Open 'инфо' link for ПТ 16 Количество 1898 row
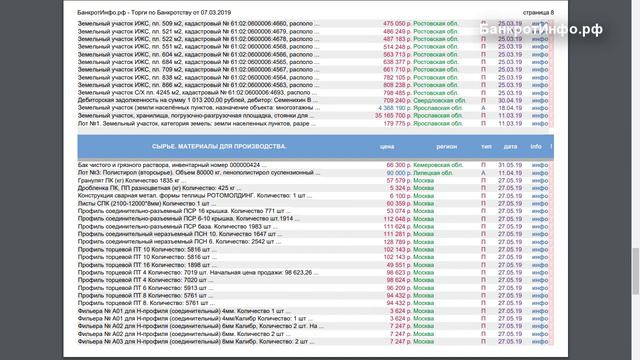Viewport: 640px width, 360px height. 540,265
